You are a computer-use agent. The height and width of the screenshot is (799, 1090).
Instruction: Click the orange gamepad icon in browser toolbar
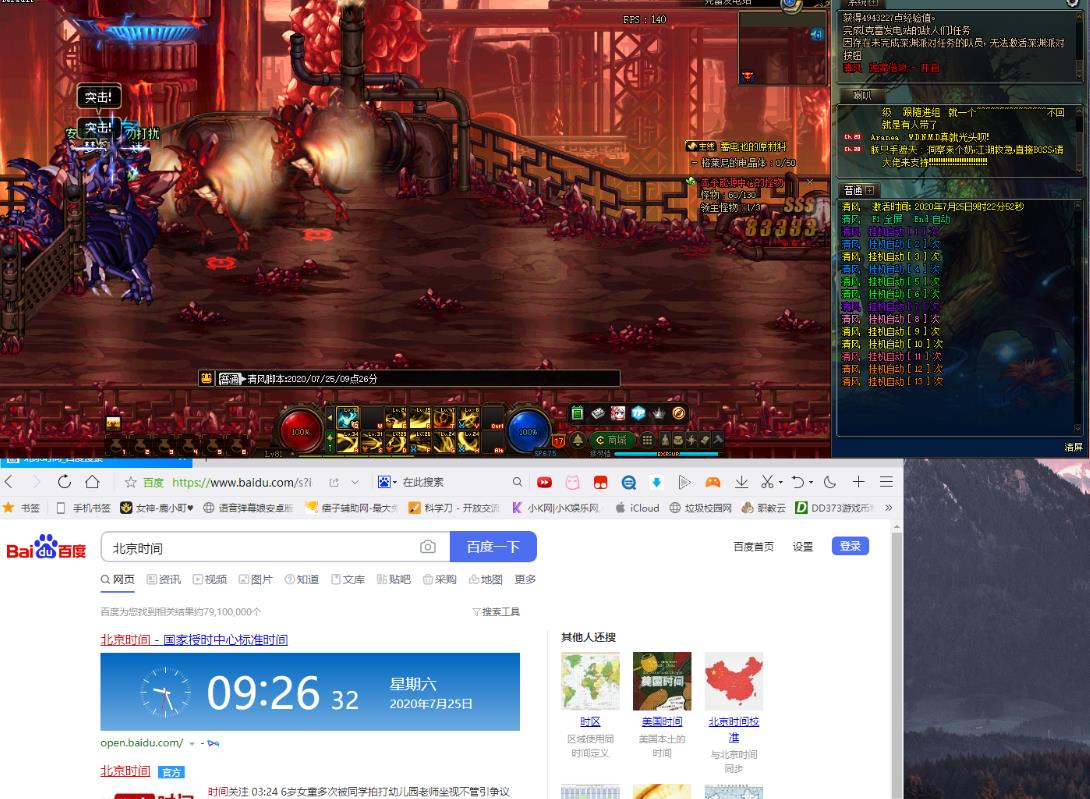pyautogui.click(x=712, y=481)
